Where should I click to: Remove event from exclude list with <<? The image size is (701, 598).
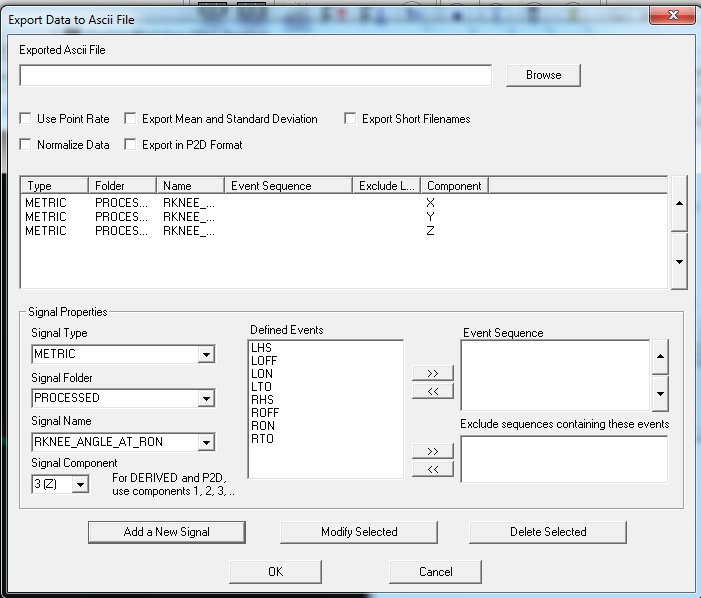[432, 469]
